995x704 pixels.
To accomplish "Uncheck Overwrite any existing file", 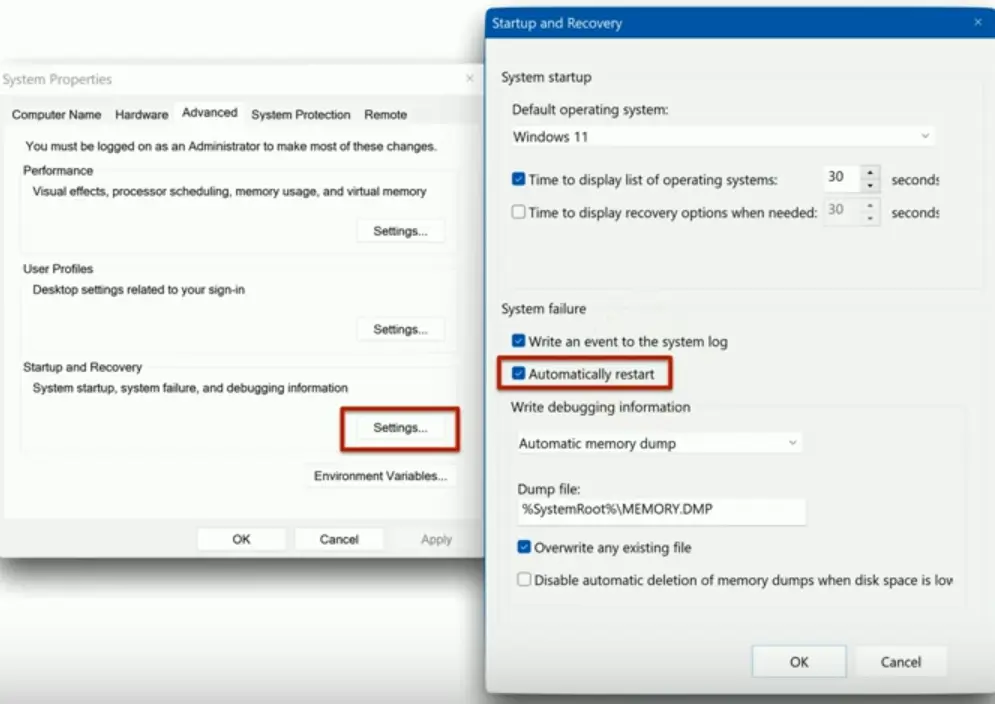I will click(524, 547).
